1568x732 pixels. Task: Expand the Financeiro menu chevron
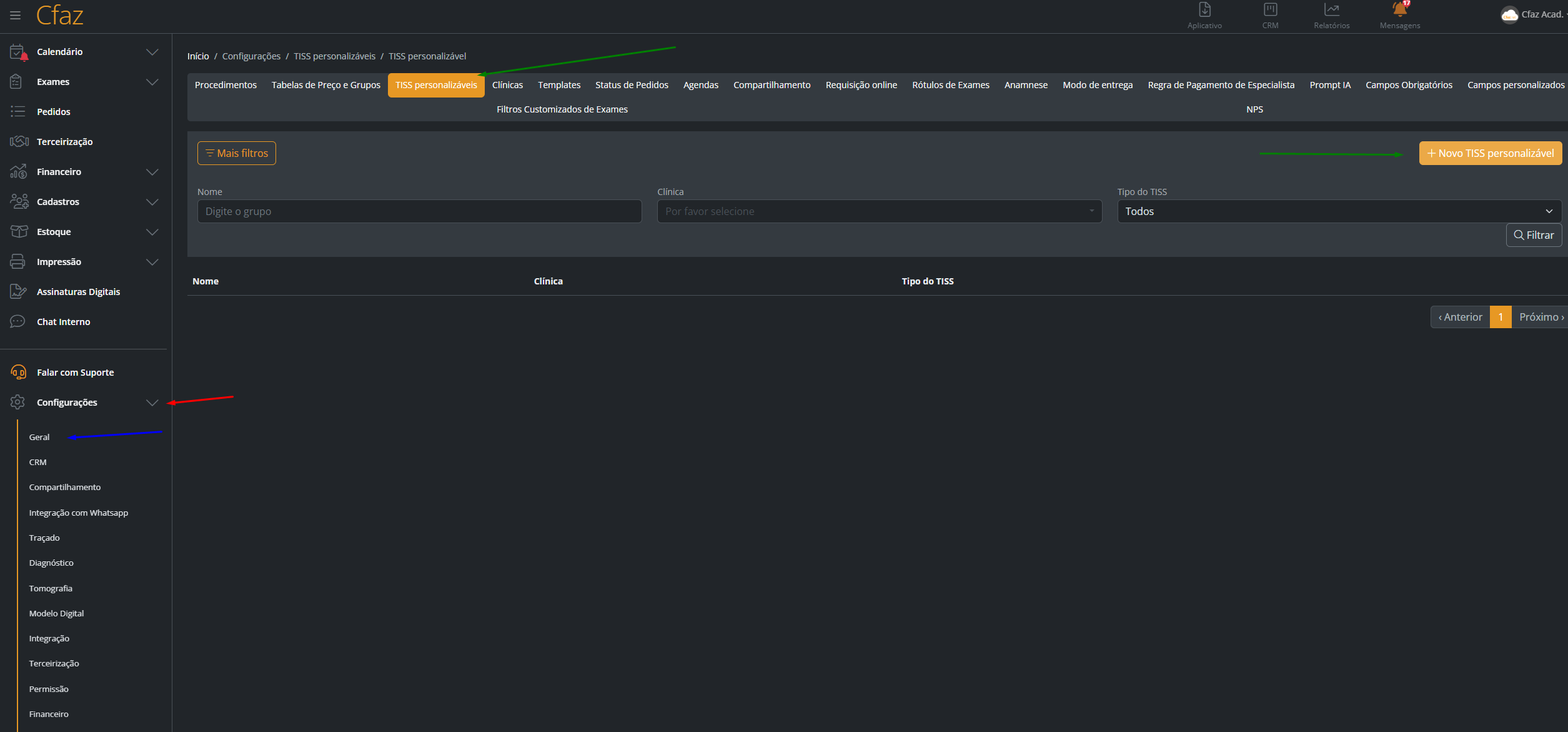point(152,172)
